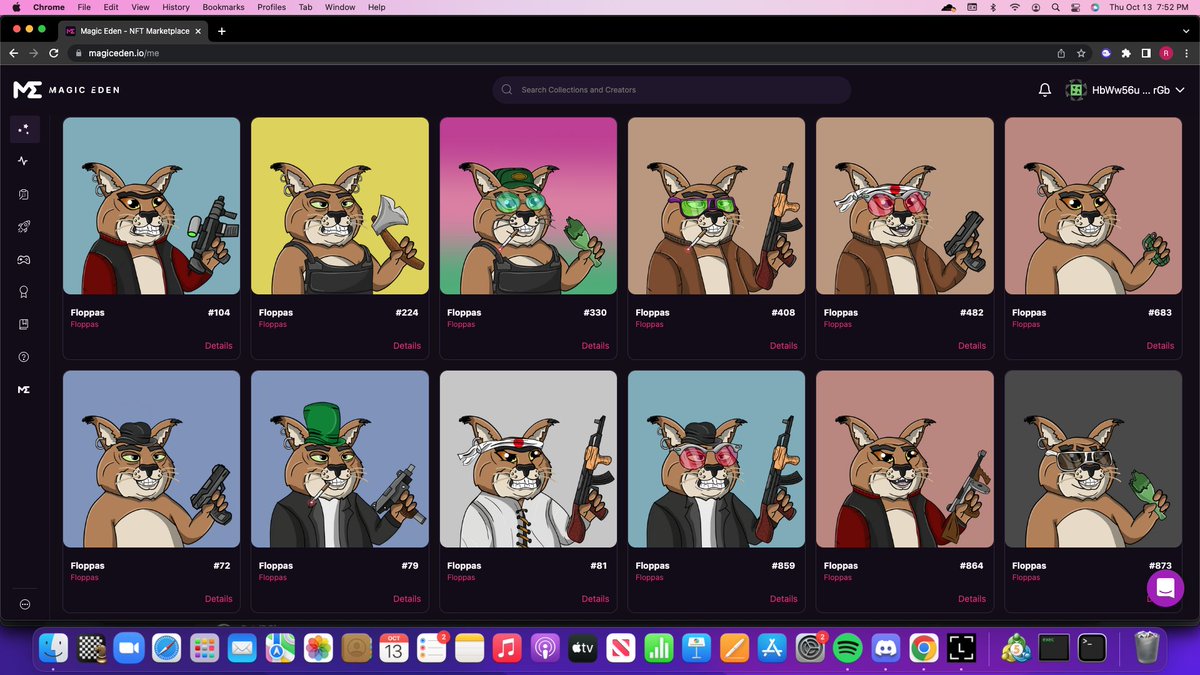1200x675 pixels.
Task: Bookmark this page with the star icon
Action: tap(1081, 53)
